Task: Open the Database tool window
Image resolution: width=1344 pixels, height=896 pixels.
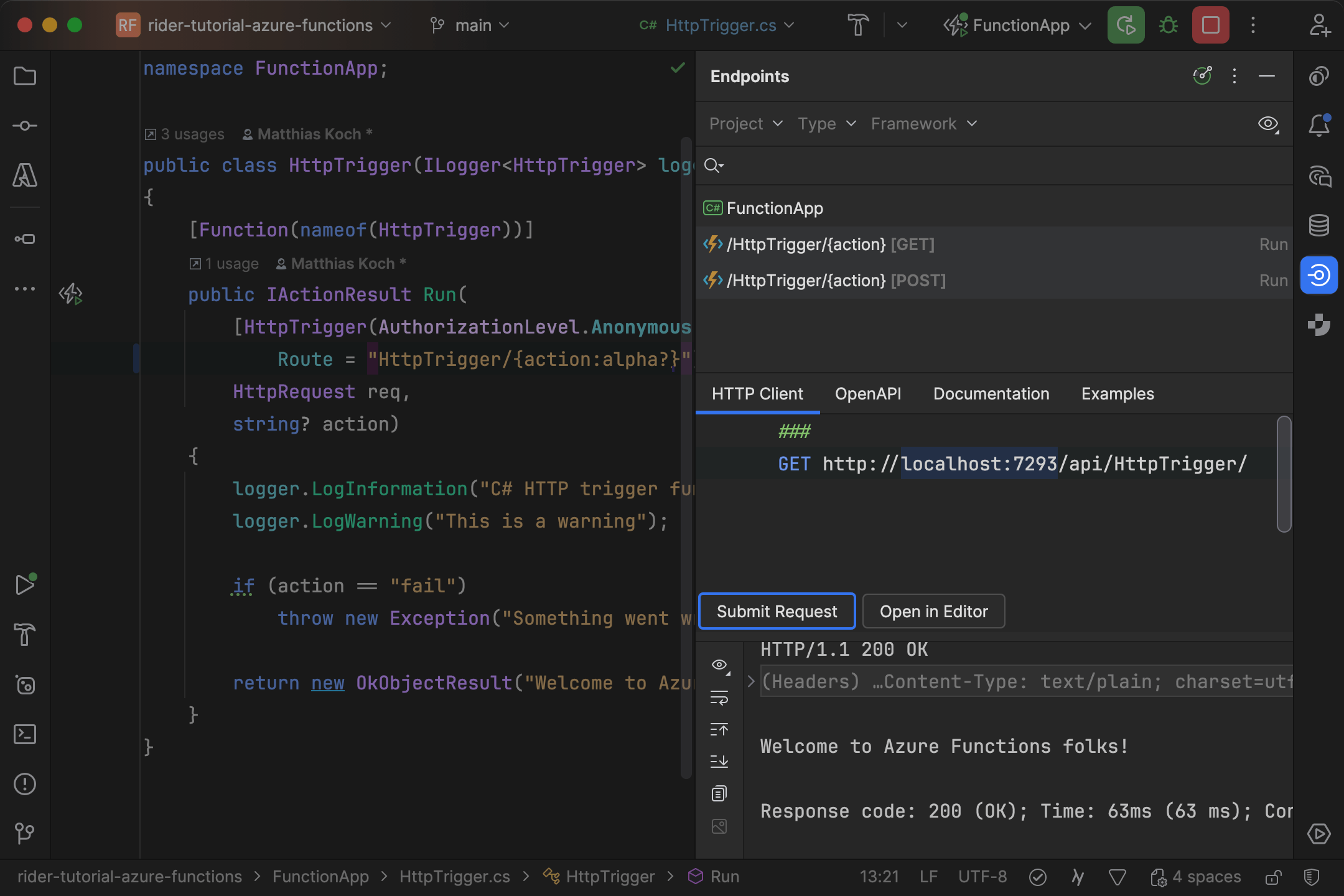Action: pyautogui.click(x=1320, y=225)
